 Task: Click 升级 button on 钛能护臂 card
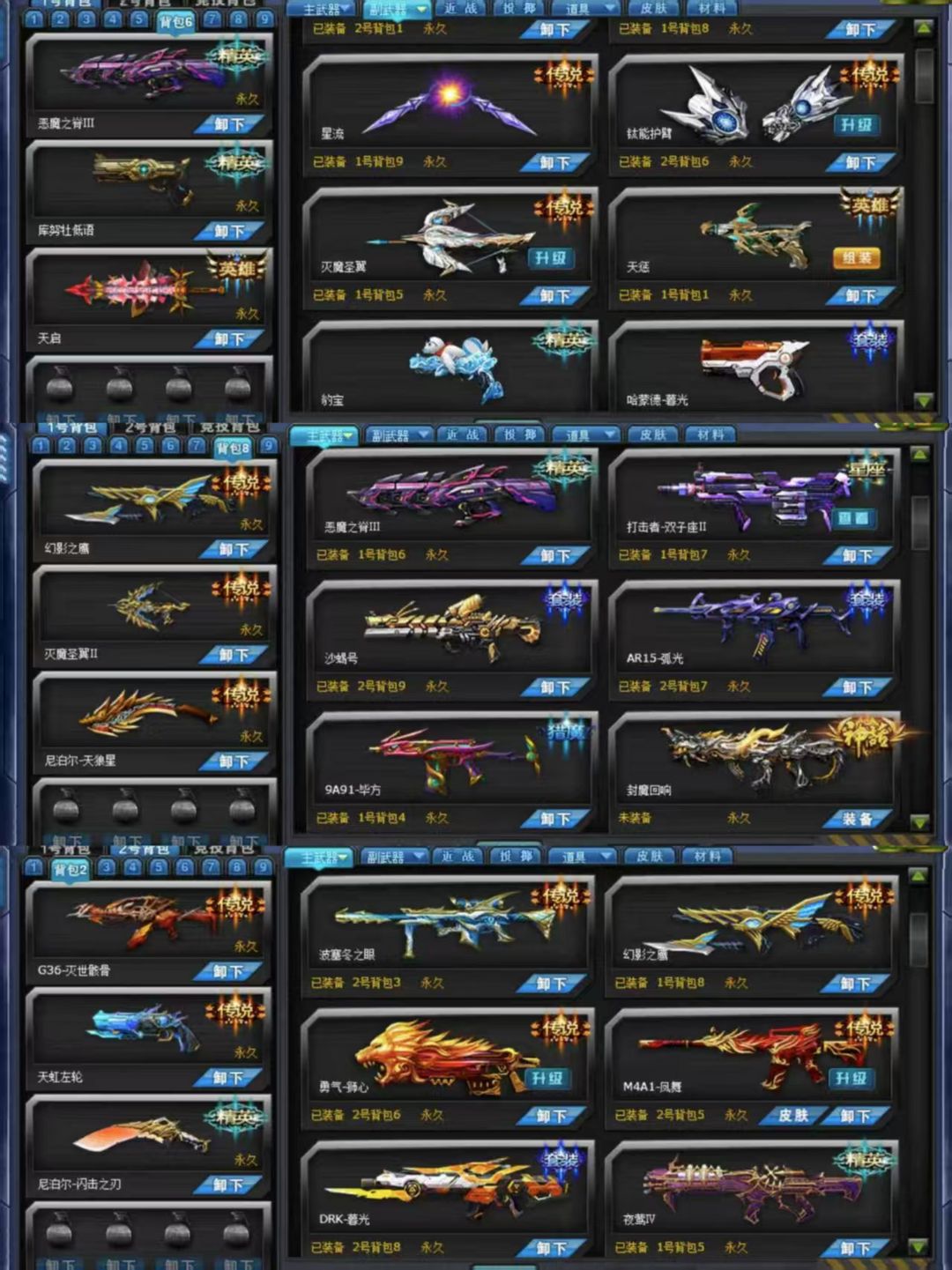pyautogui.click(x=855, y=125)
